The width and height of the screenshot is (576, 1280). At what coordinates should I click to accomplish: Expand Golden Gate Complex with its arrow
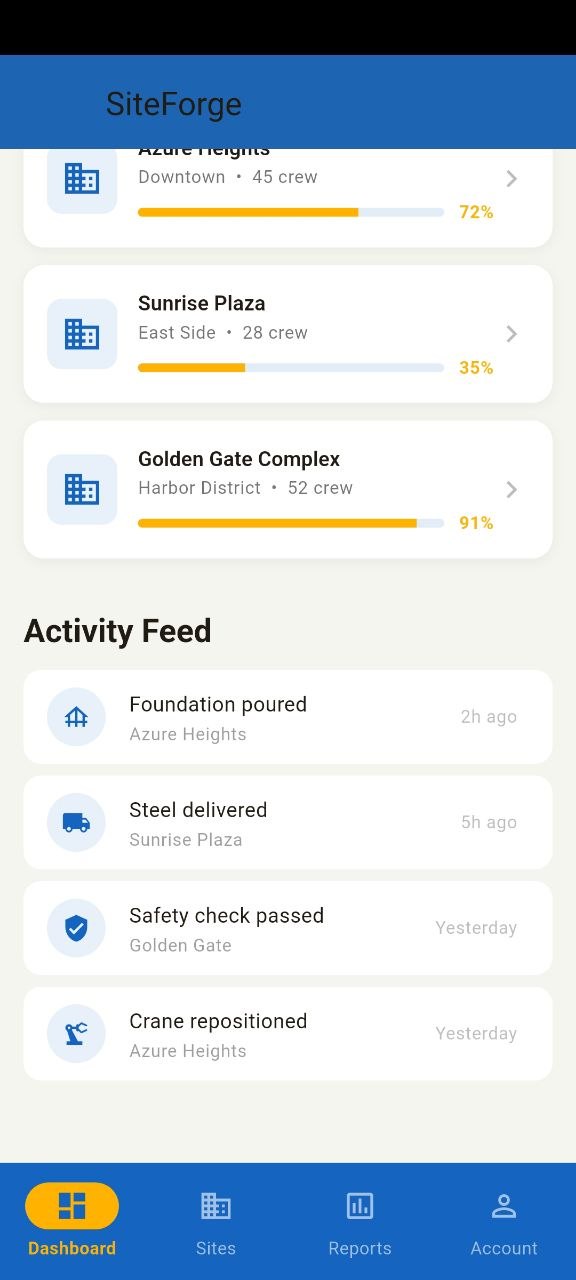(x=511, y=489)
